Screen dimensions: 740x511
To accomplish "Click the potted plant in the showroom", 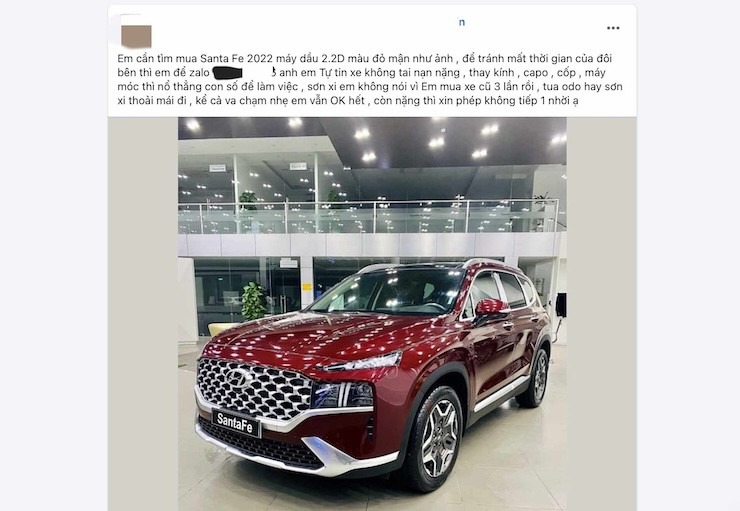I will point(254,301).
